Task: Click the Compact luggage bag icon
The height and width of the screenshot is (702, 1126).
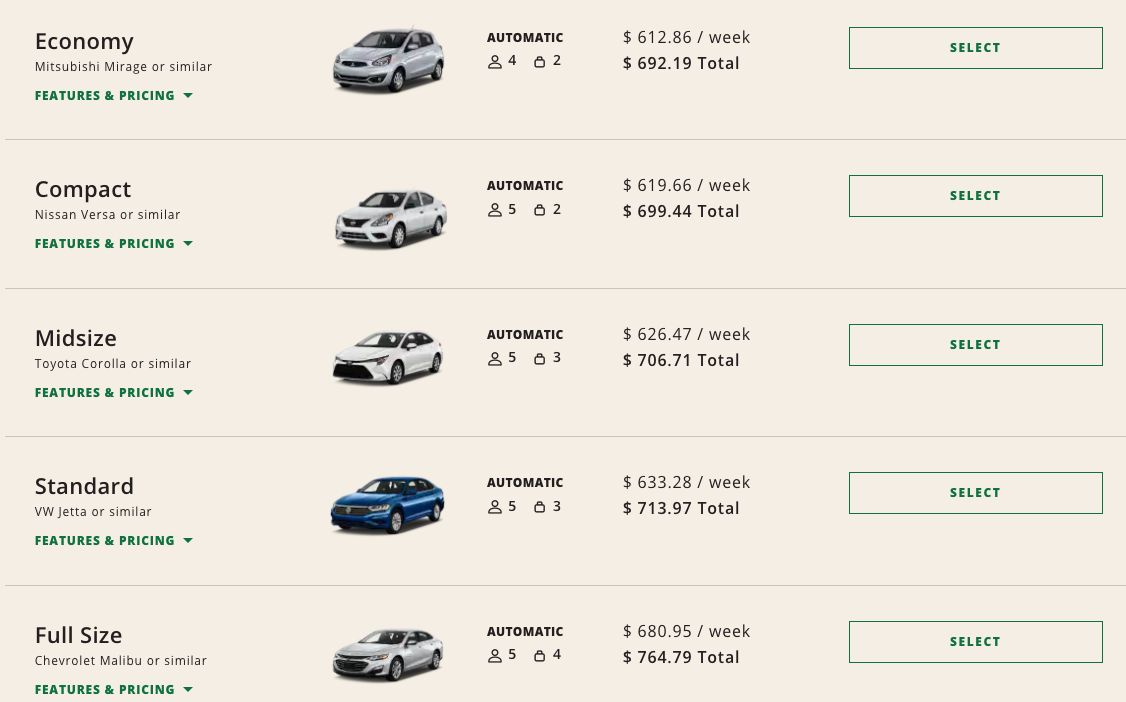Action: point(539,210)
